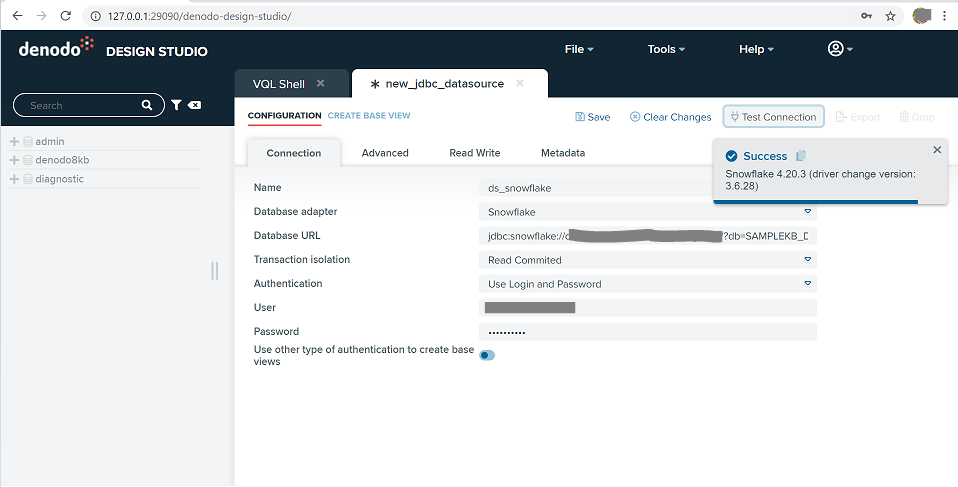Click the Save button

[x=593, y=117]
